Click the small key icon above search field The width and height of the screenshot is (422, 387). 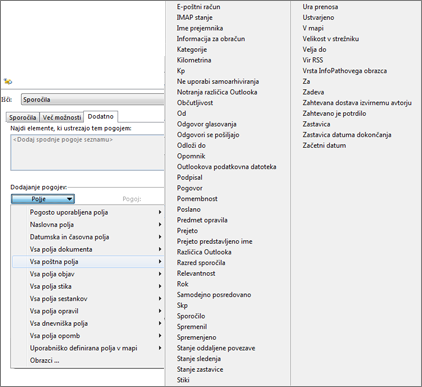8,81
